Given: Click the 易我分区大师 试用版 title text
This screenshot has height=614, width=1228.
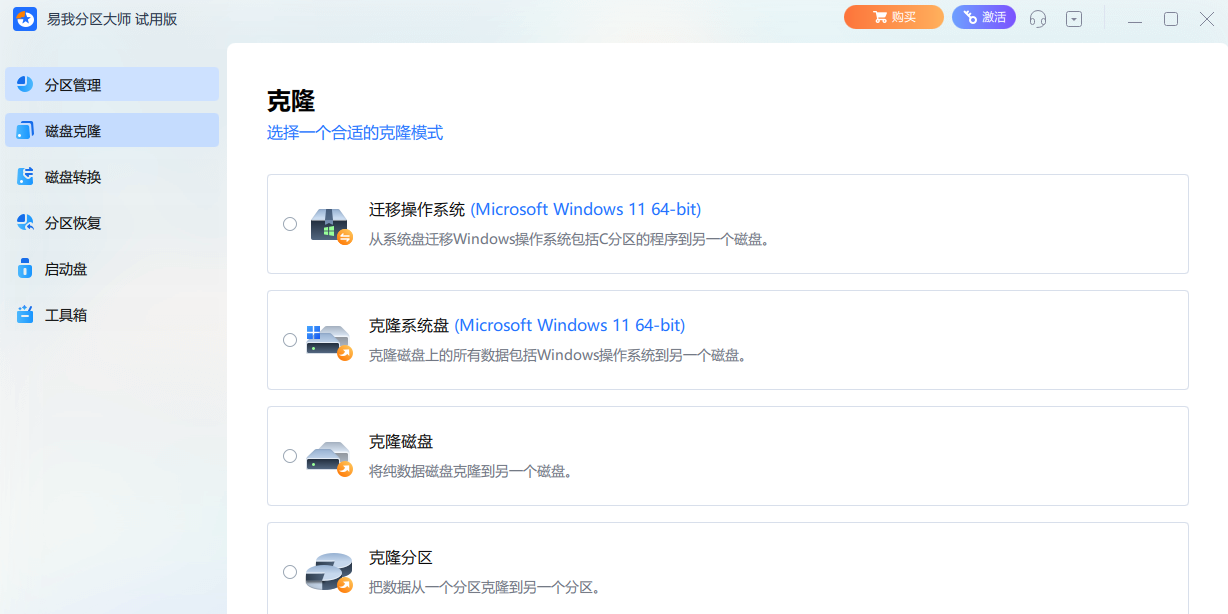Looking at the screenshot, I should (112, 18).
